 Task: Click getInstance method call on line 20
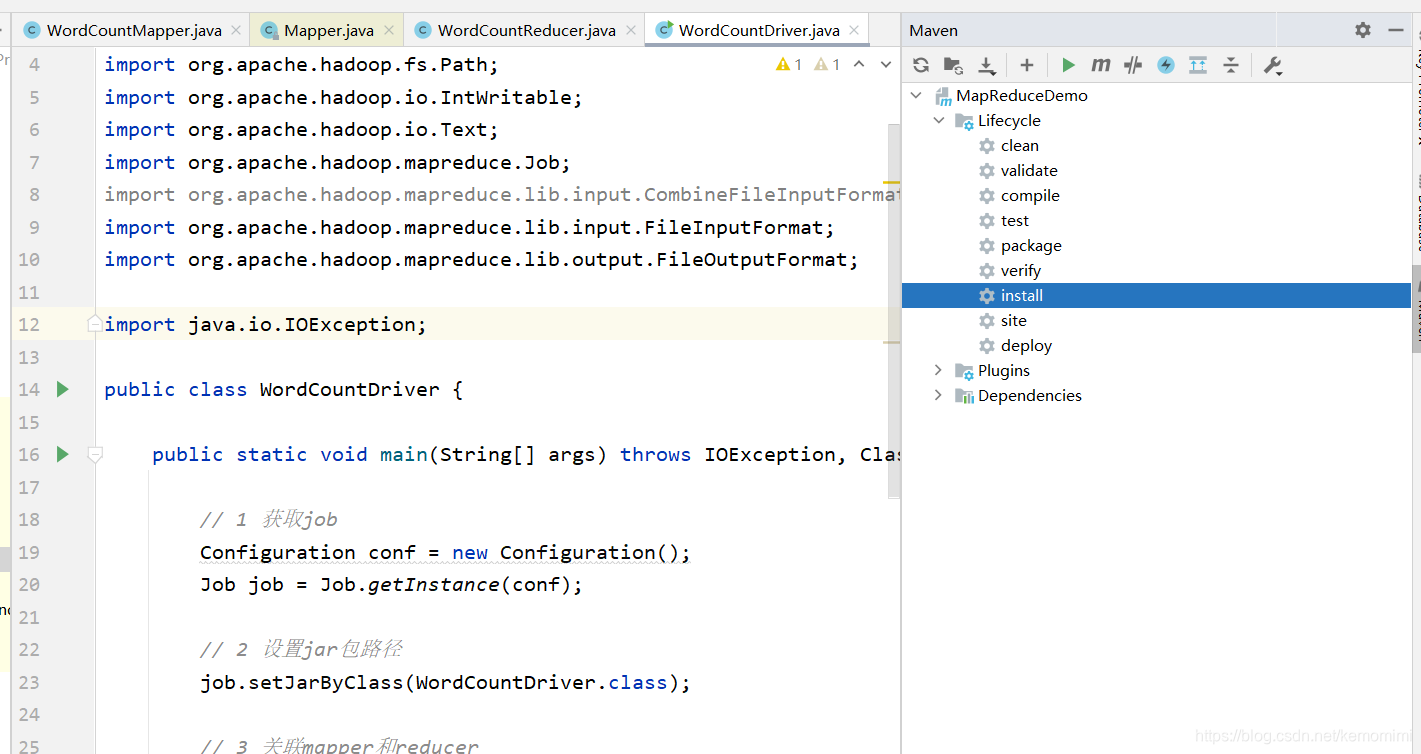(434, 584)
